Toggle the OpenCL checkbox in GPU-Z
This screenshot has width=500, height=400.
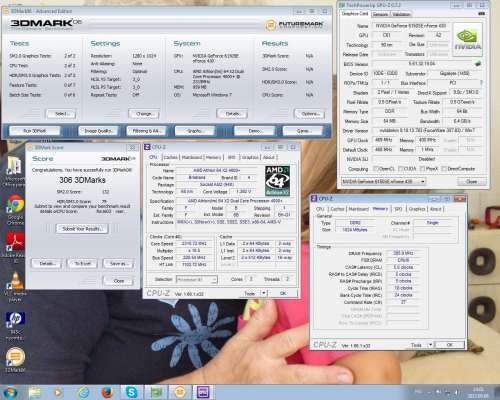click(376, 169)
